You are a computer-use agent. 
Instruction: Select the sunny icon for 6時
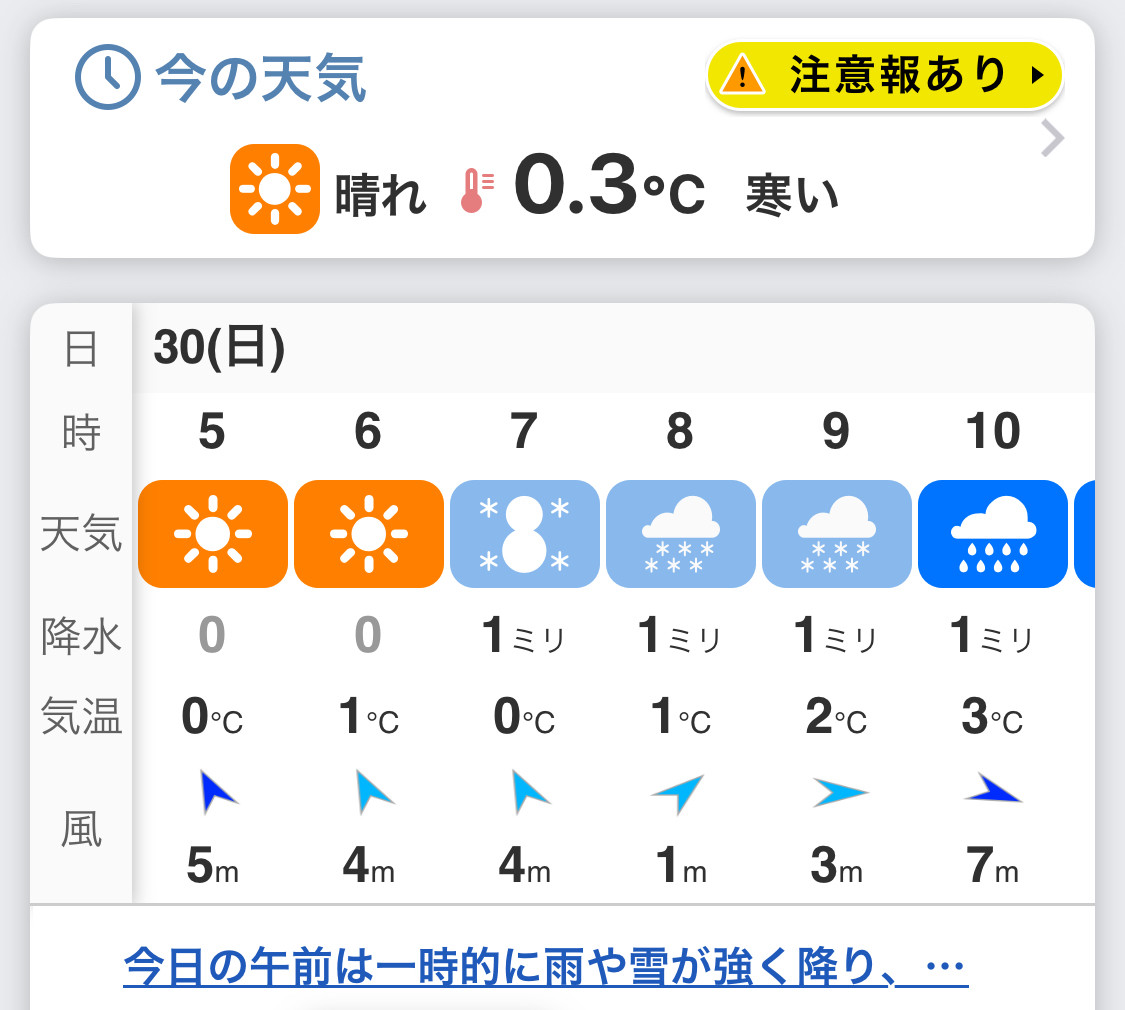369,534
